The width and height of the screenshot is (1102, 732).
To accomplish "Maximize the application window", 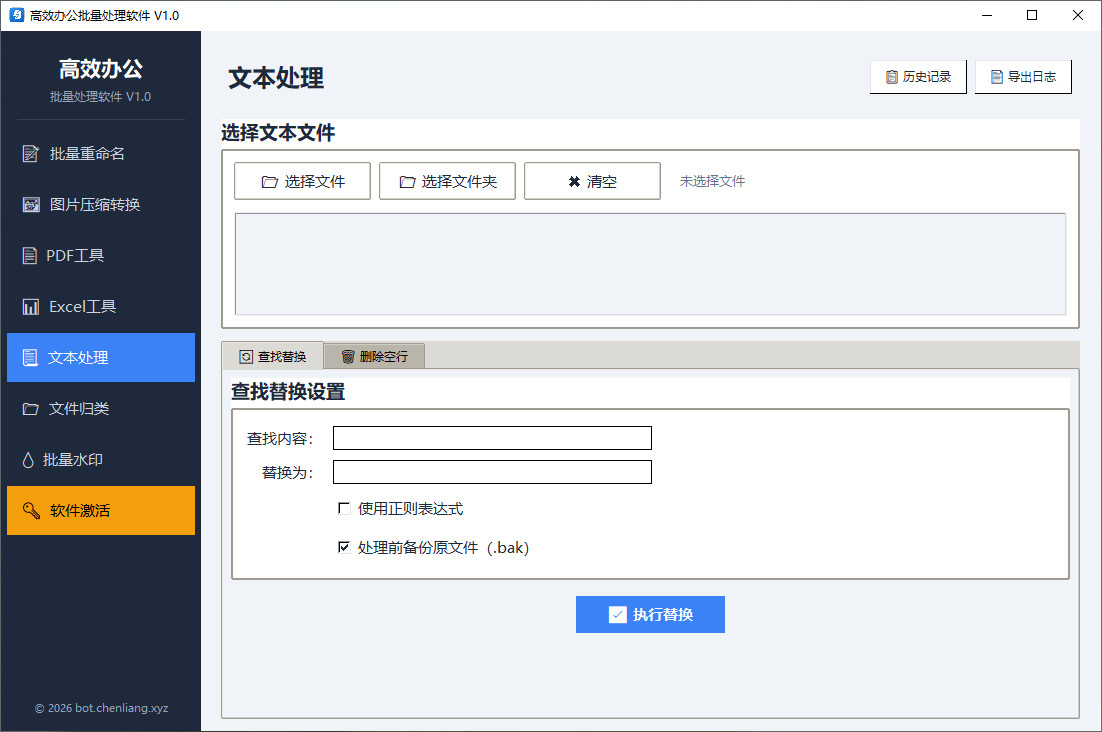I will 1032,15.
